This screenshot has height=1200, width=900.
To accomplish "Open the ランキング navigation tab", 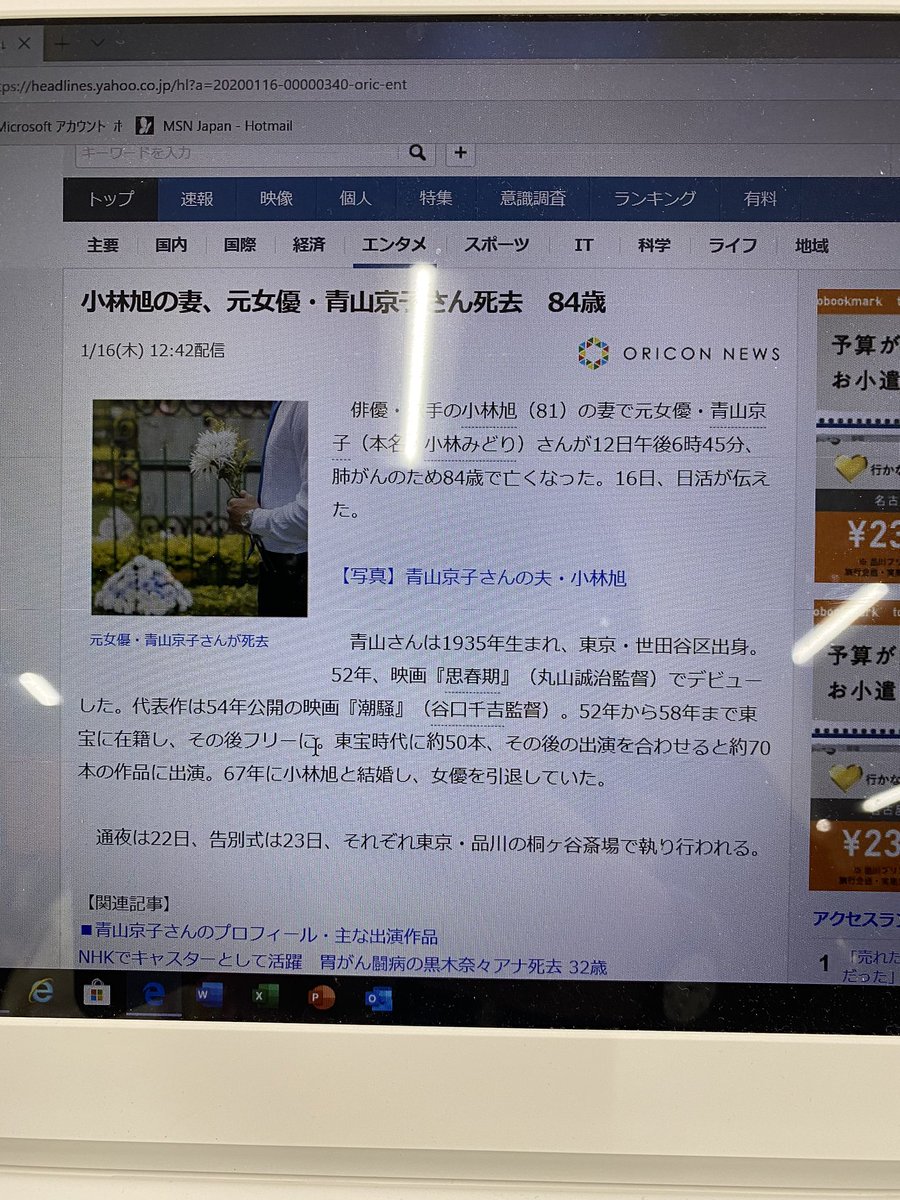I will pyautogui.click(x=654, y=198).
